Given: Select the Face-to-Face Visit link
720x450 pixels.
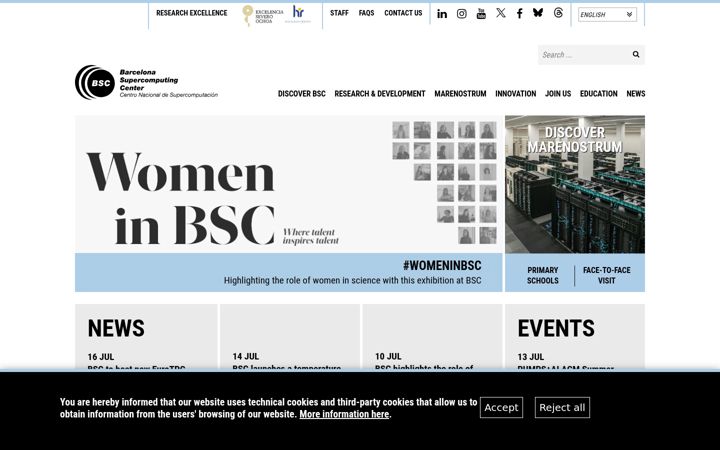Looking at the screenshot, I should click(x=607, y=276).
